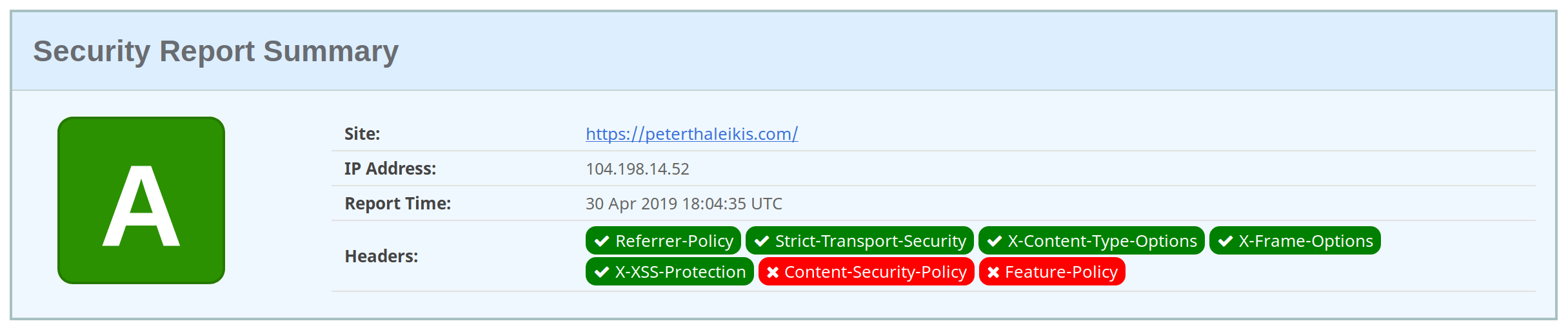Open the peterthaleikis.com site link
1568x328 pixels.
[691, 134]
